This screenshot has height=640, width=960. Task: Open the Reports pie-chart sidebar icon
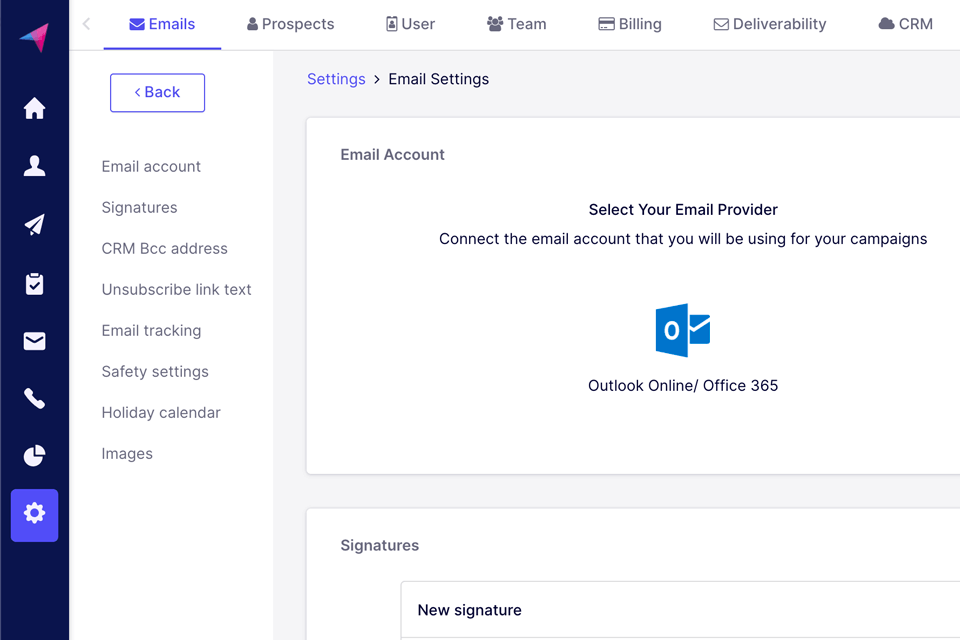click(x=34, y=456)
